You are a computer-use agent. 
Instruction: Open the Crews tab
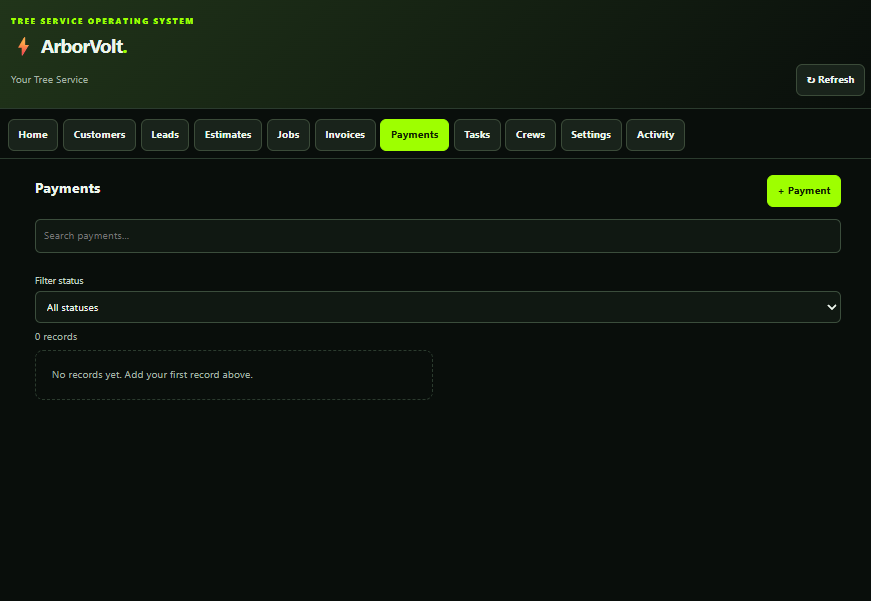click(530, 135)
